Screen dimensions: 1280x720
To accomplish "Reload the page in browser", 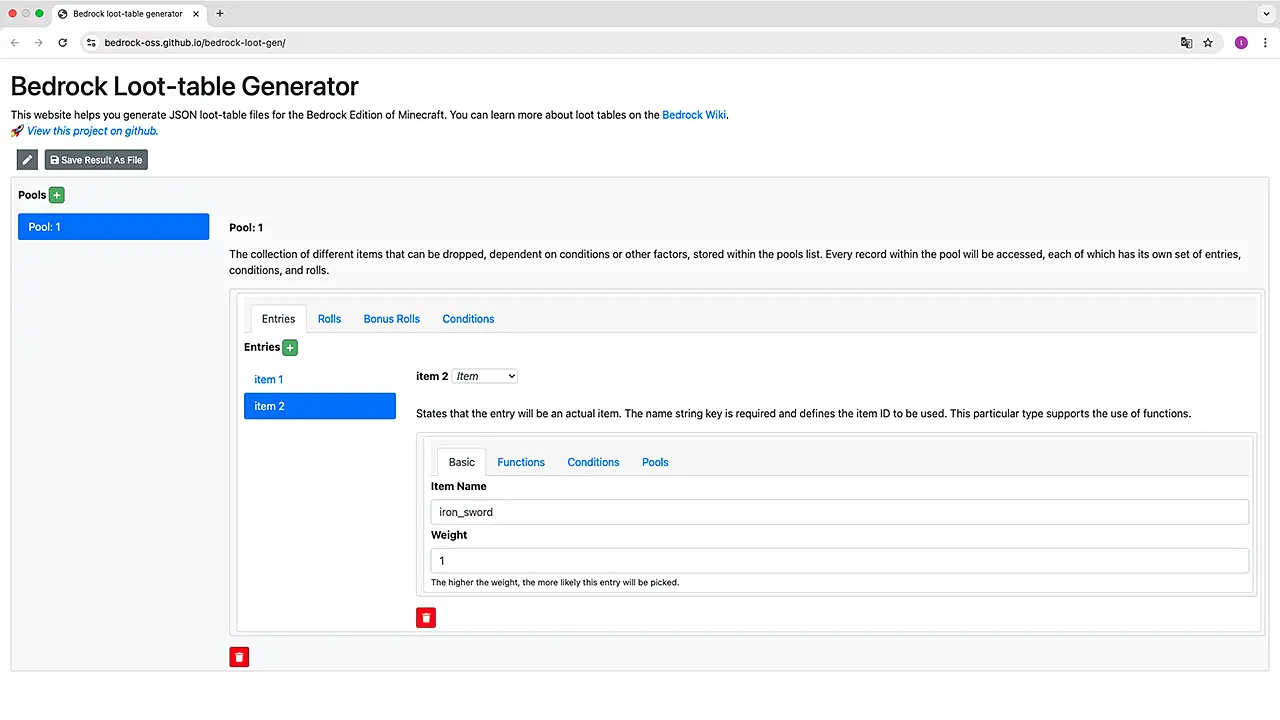I will [62, 43].
